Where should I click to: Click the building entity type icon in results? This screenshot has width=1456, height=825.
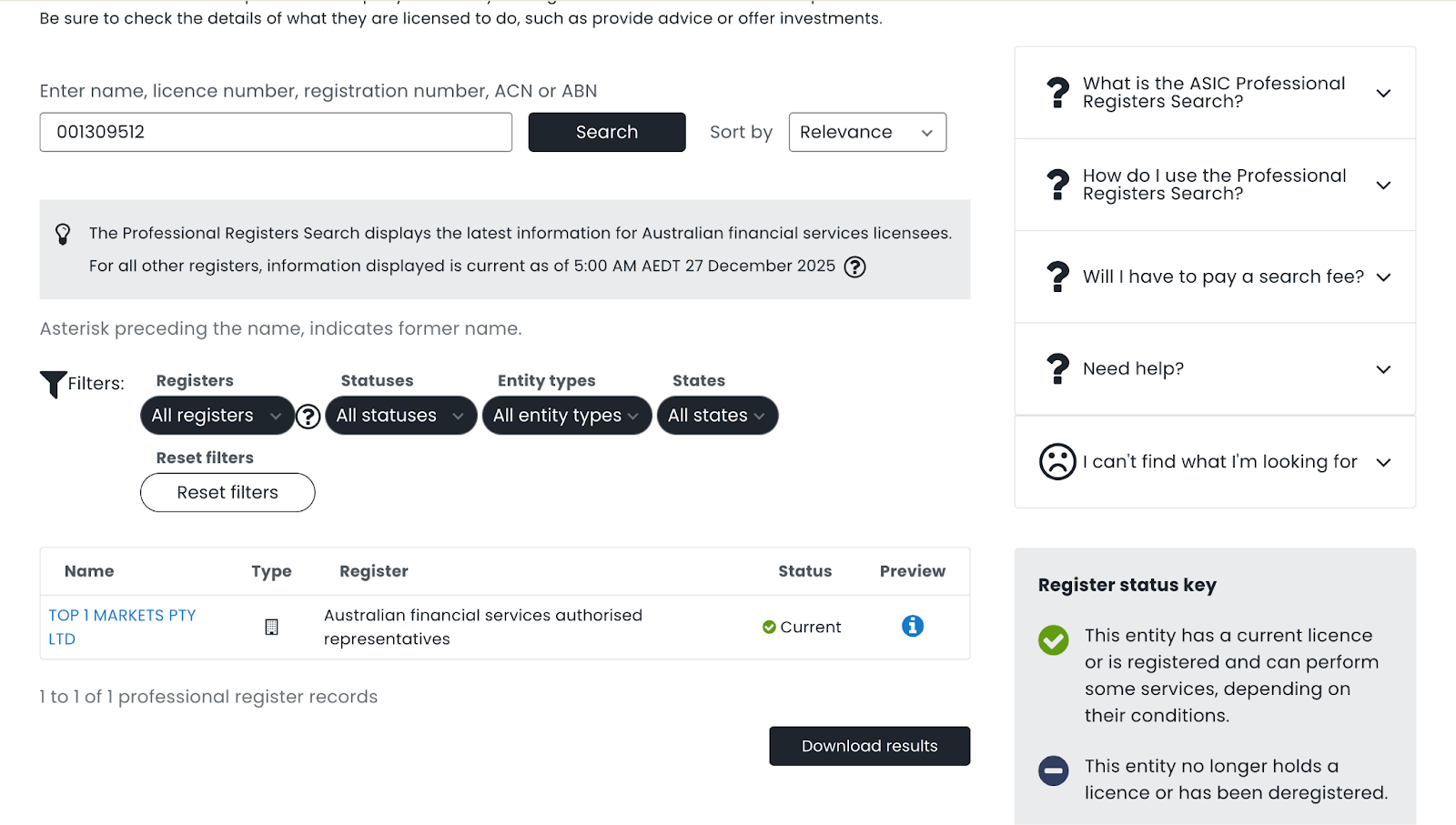tap(271, 627)
